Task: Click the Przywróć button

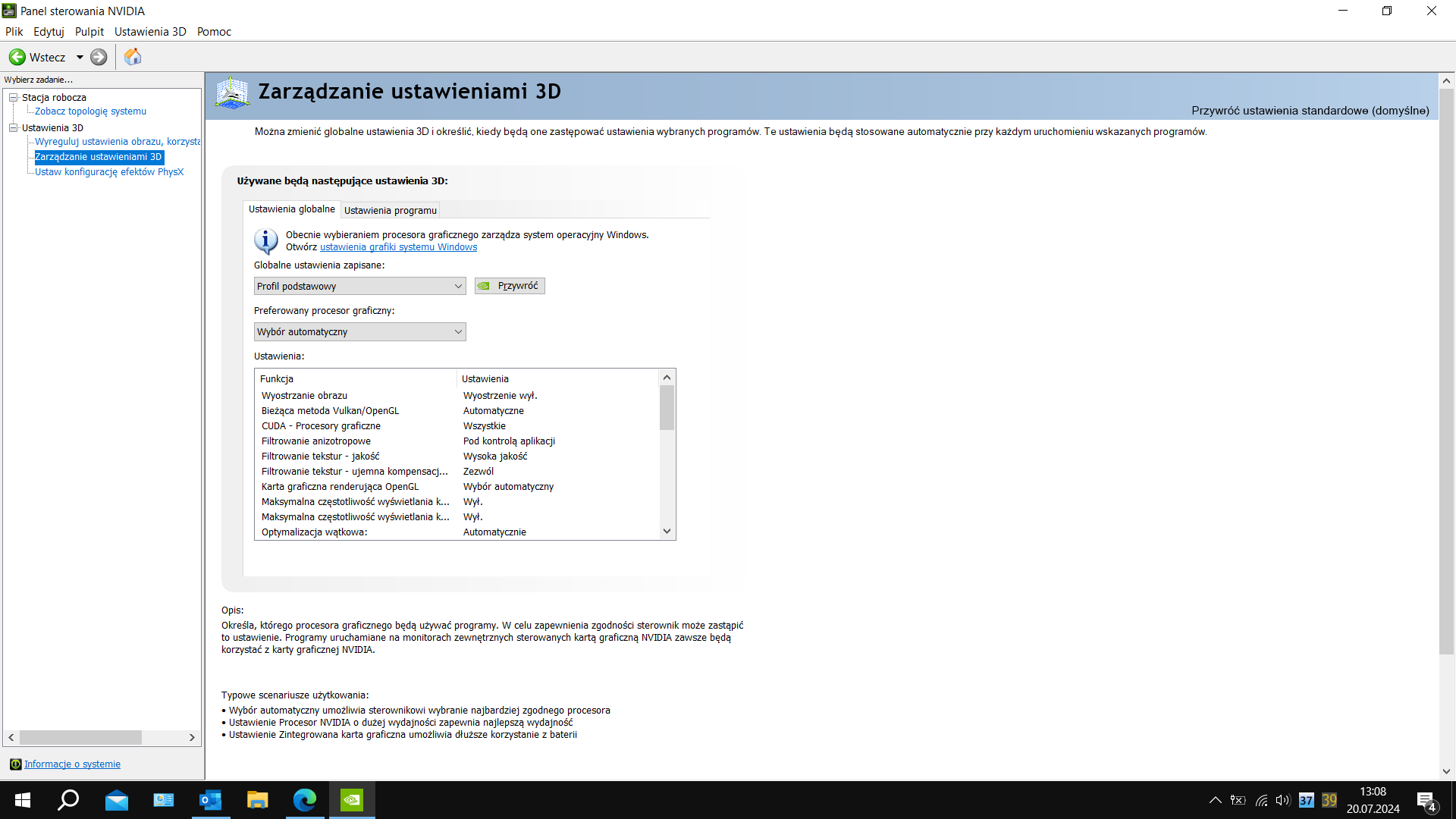Action: point(510,286)
